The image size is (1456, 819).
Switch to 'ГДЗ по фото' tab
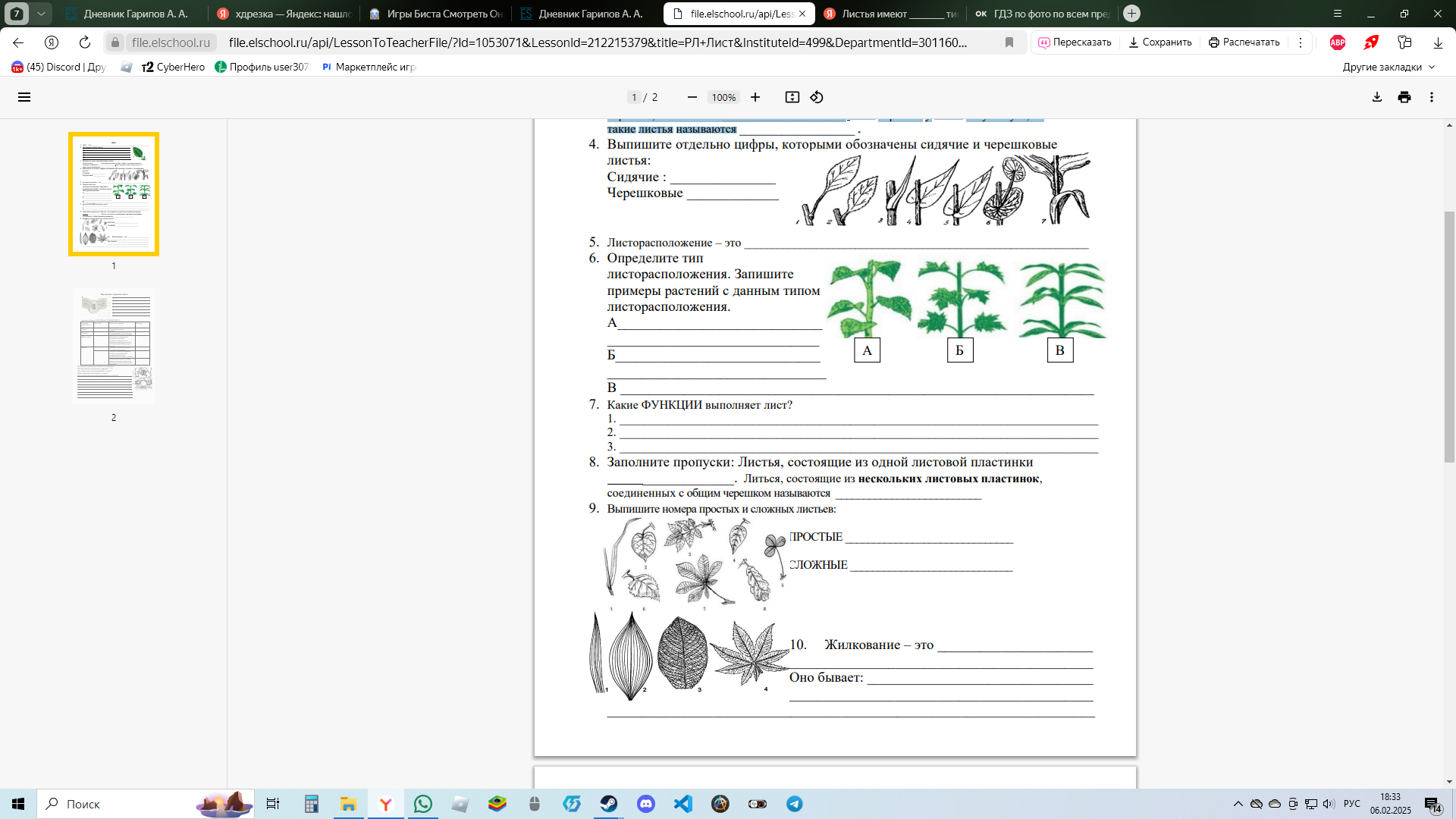1043,14
